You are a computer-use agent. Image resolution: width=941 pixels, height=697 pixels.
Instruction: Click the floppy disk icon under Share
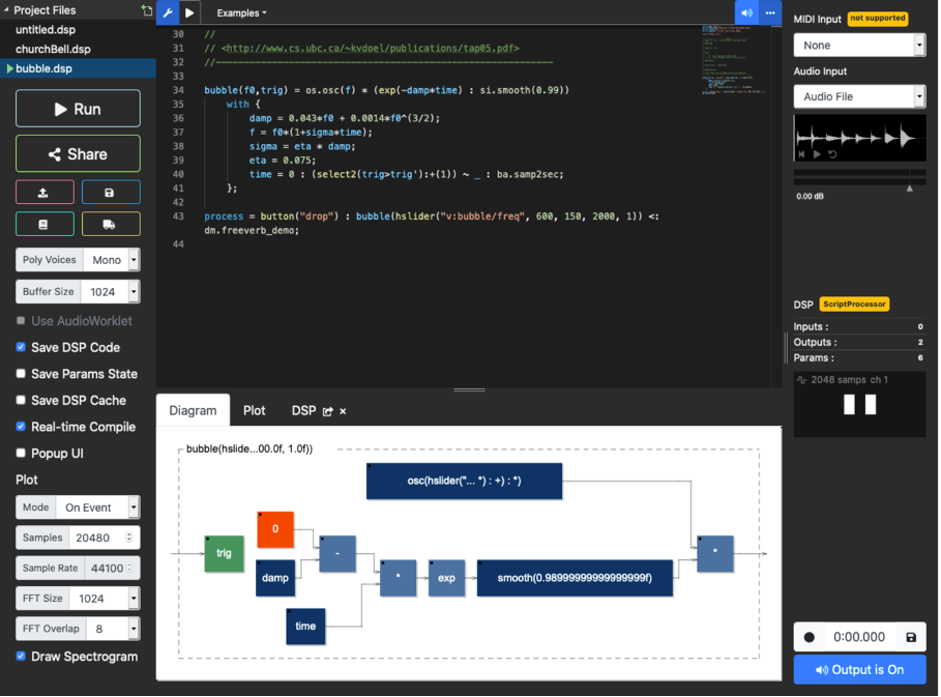click(110, 193)
